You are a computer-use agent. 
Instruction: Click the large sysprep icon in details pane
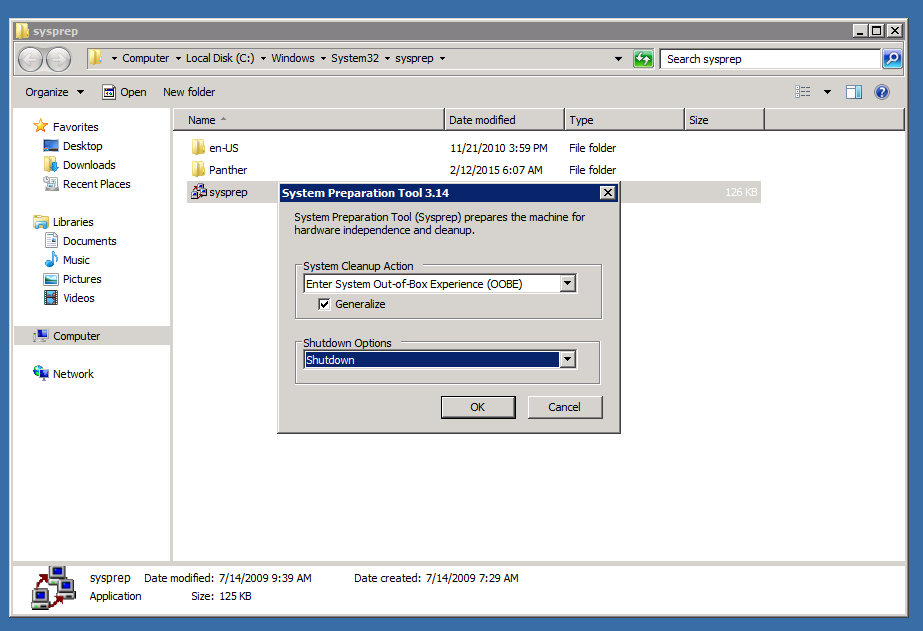(54, 587)
